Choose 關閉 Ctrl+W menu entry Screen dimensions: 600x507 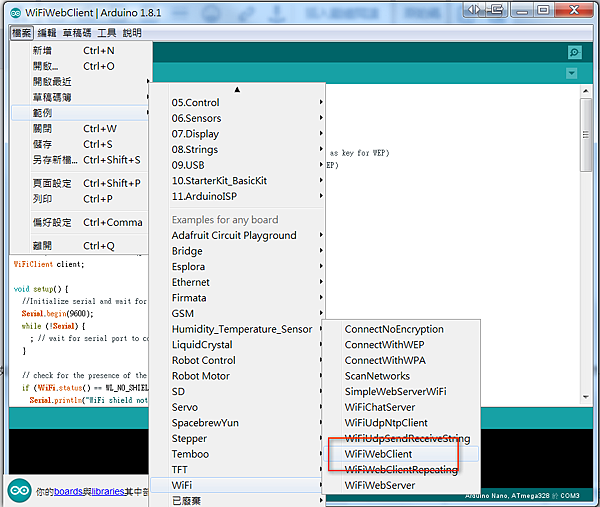[80, 129]
